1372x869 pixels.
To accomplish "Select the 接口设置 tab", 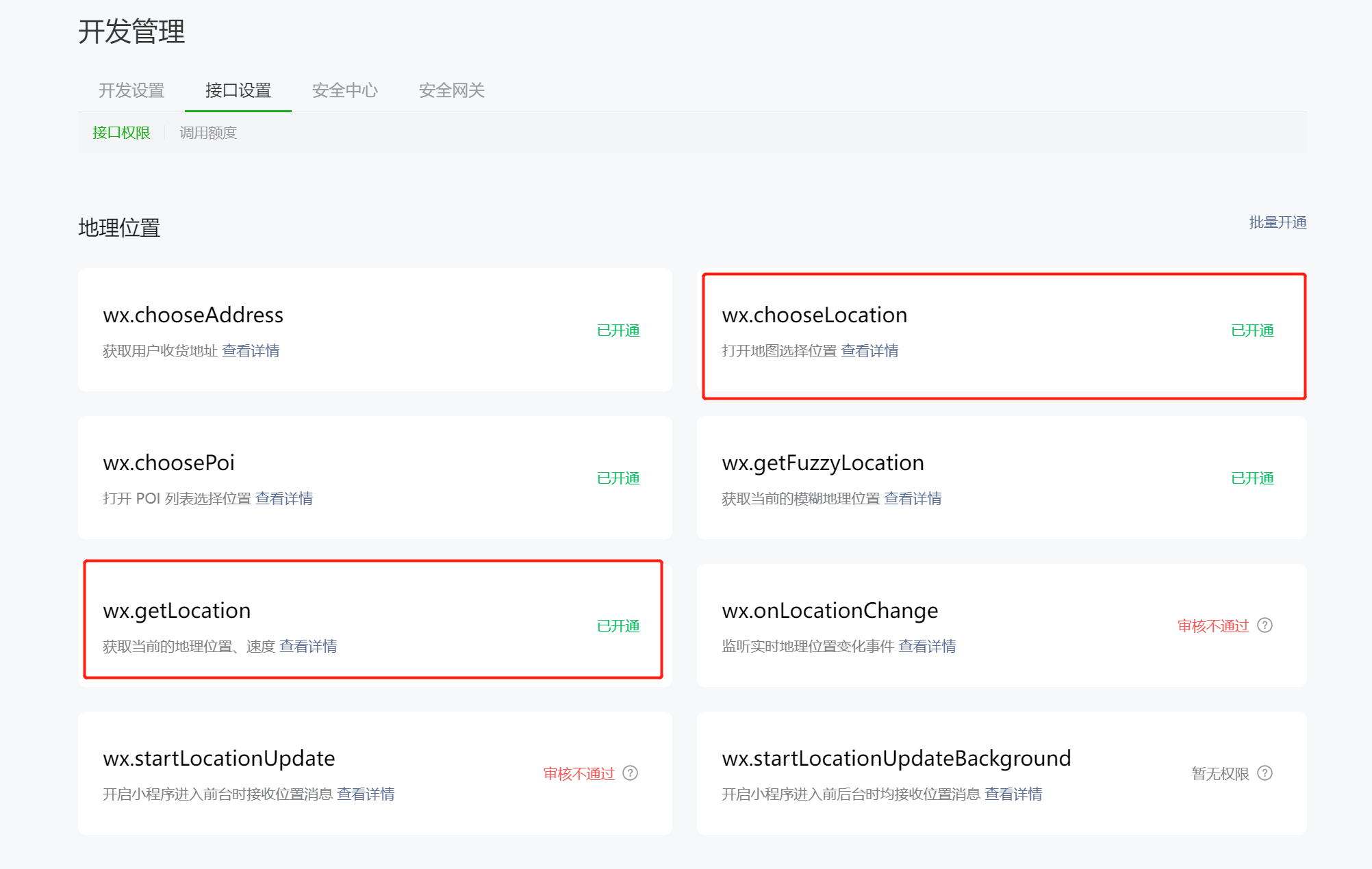I will pos(238,90).
